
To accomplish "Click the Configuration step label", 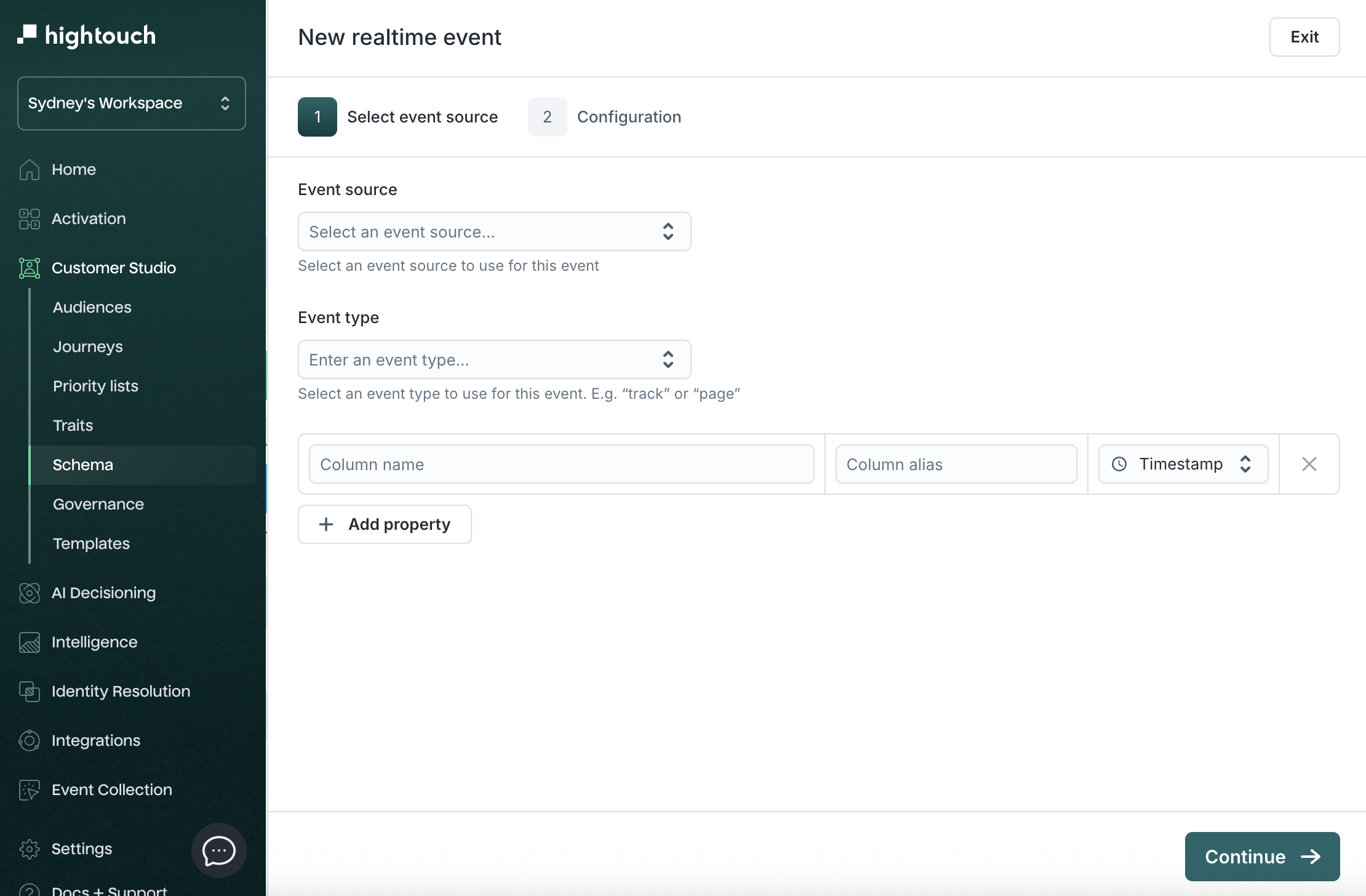I will click(629, 117).
